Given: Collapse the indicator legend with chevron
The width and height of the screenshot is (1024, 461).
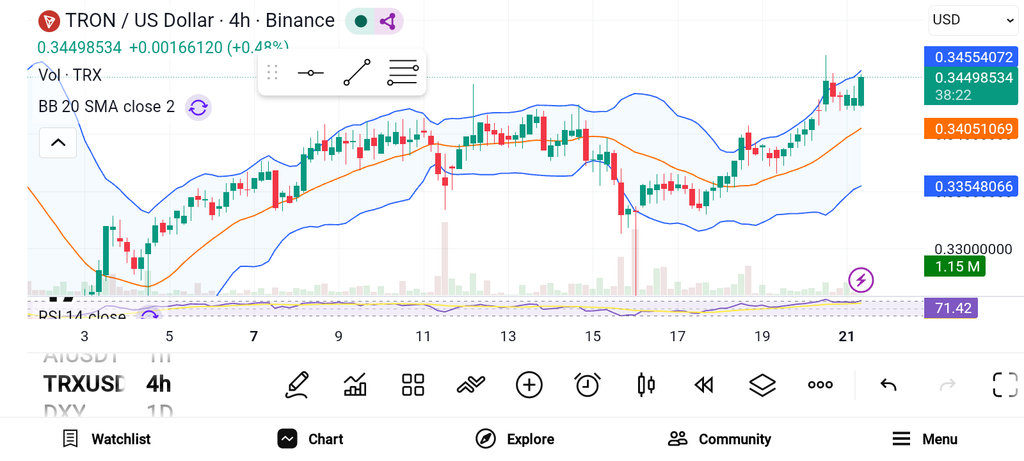Looking at the screenshot, I should click(58, 142).
